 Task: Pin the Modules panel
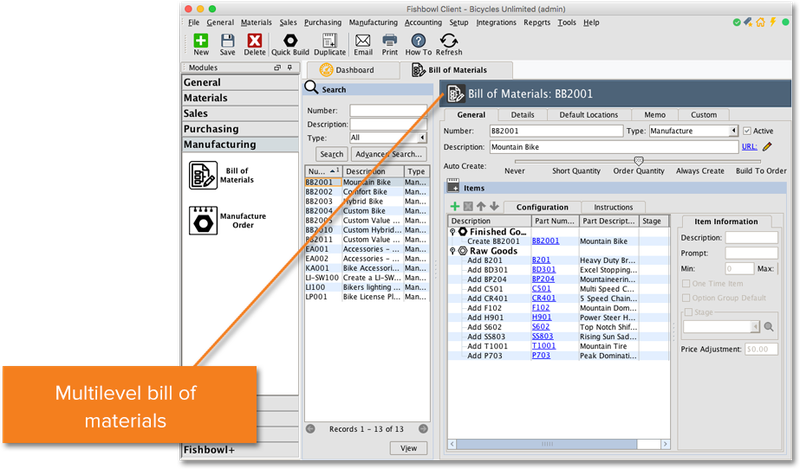pos(289,67)
